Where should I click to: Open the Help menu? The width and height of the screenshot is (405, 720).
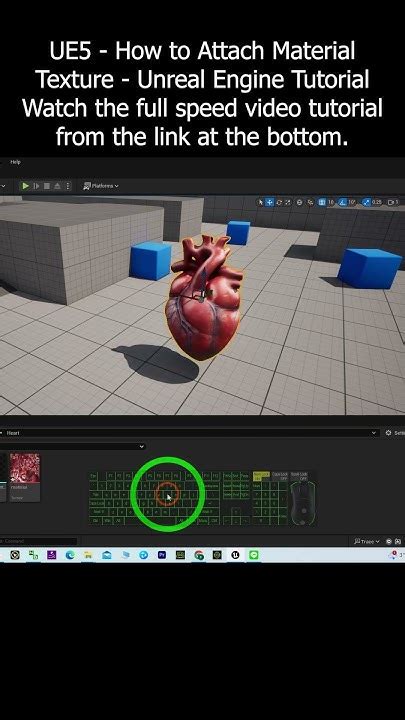(x=16, y=162)
